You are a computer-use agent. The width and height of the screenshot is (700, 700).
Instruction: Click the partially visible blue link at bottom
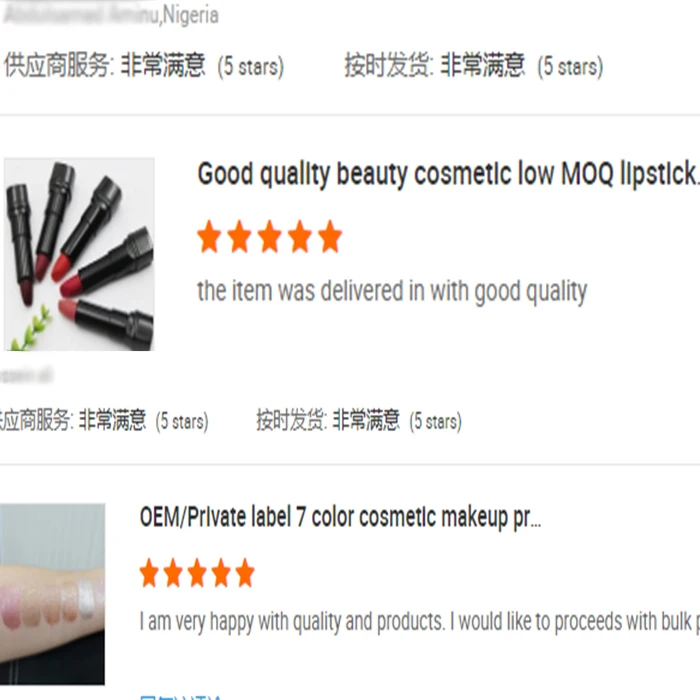(180, 697)
